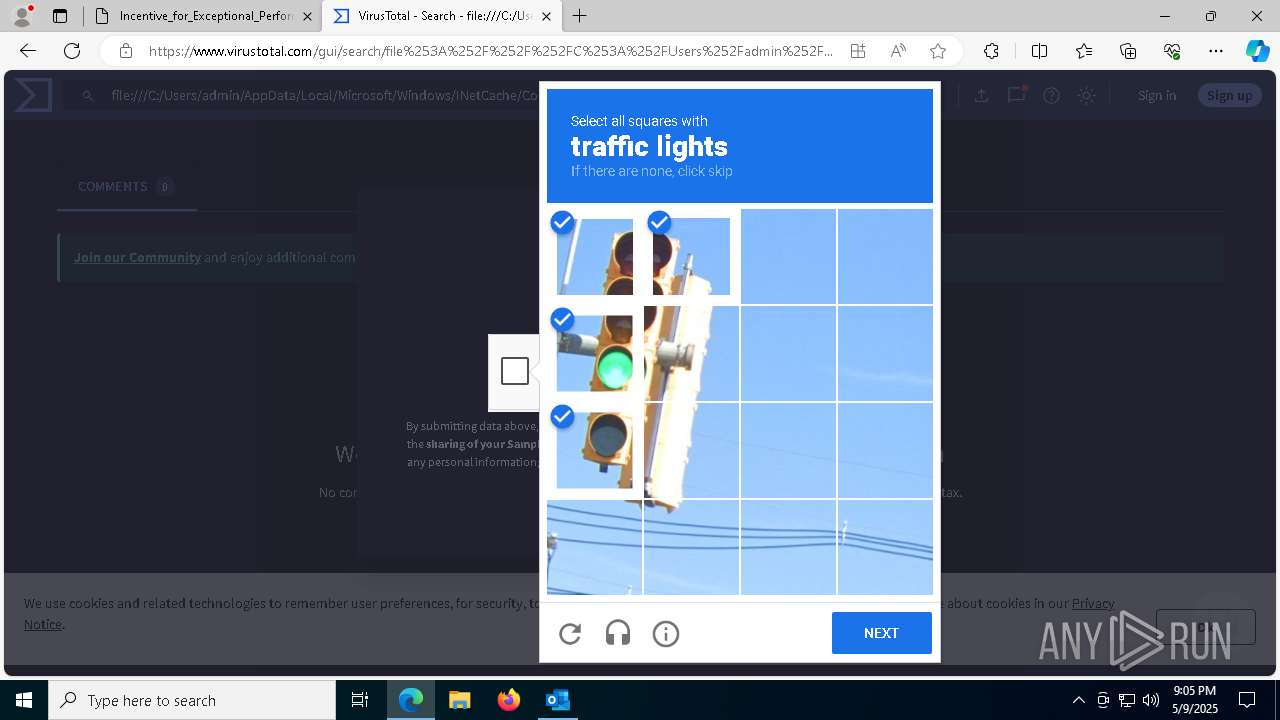Open volume control in tray
Screen dimensions: 1280x720
(1151, 700)
